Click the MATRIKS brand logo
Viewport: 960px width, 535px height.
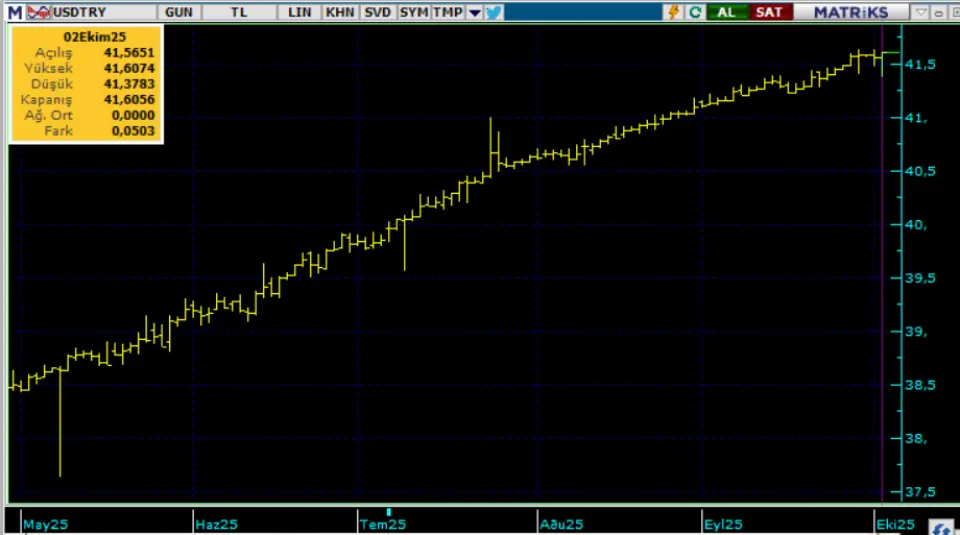[850, 12]
